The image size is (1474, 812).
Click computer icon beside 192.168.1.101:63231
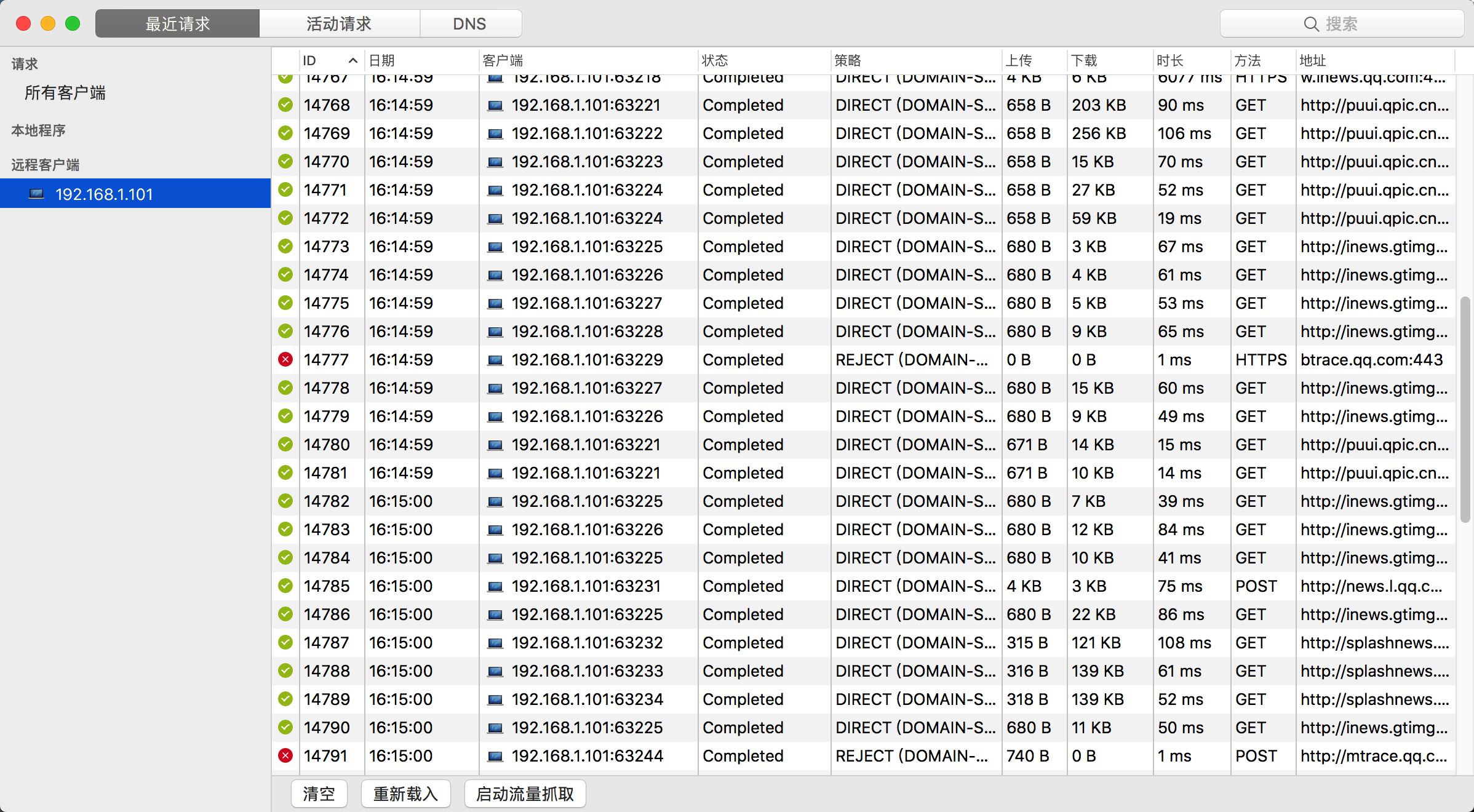pos(495,586)
